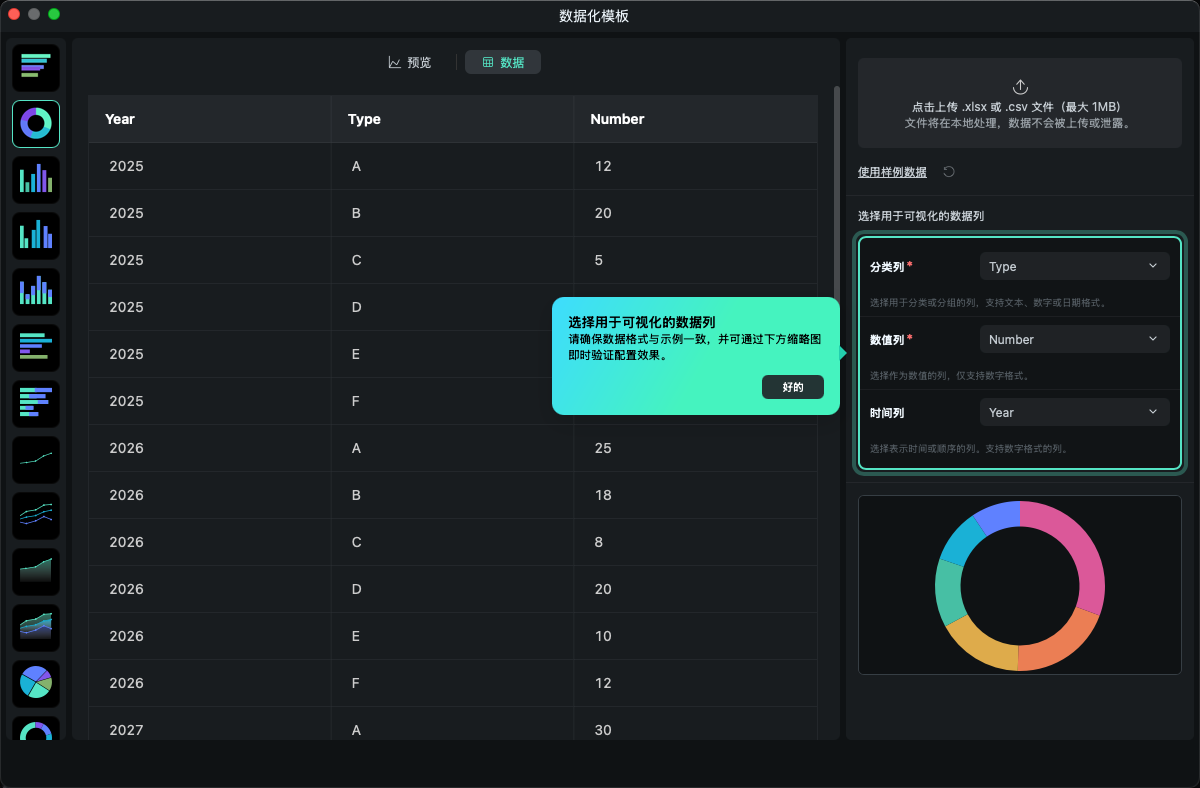
Task: Select the topmost horizontal bar chart template
Action: (36, 67)
